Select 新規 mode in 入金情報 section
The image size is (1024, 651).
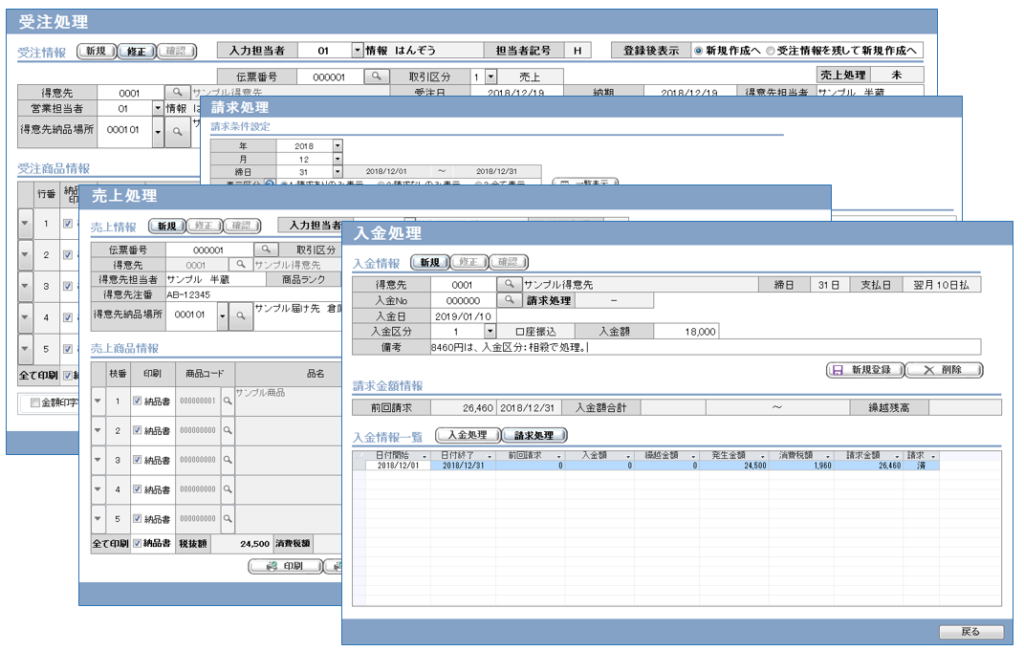pos(430,262)
